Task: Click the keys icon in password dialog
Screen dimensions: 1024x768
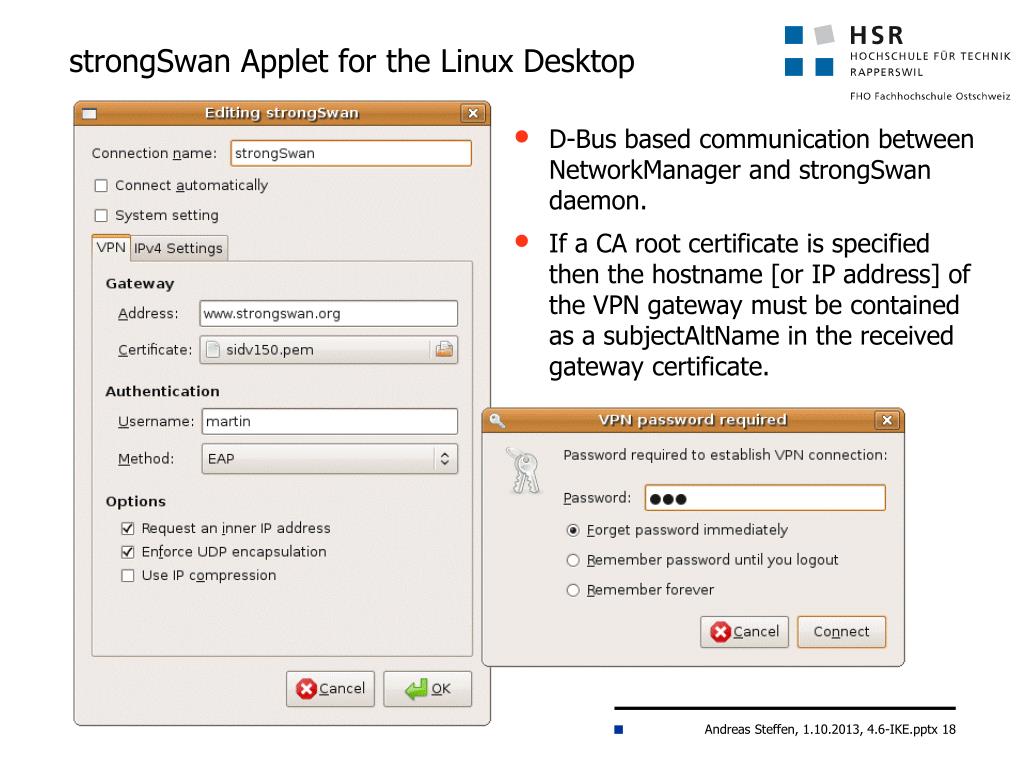Action: click(x=524, y=470)
